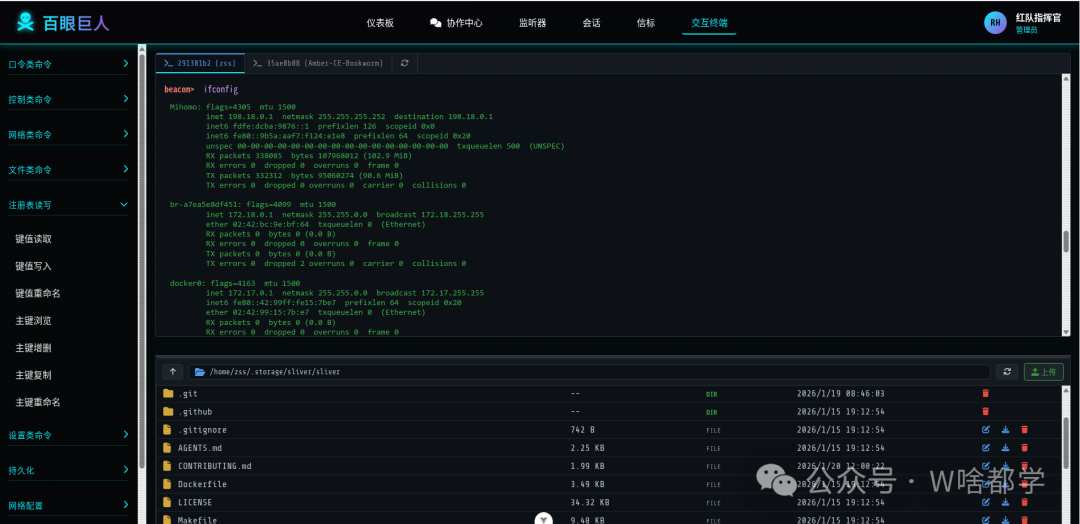Click the RH user avatar
1080x524 pixels.
point(995,23)
